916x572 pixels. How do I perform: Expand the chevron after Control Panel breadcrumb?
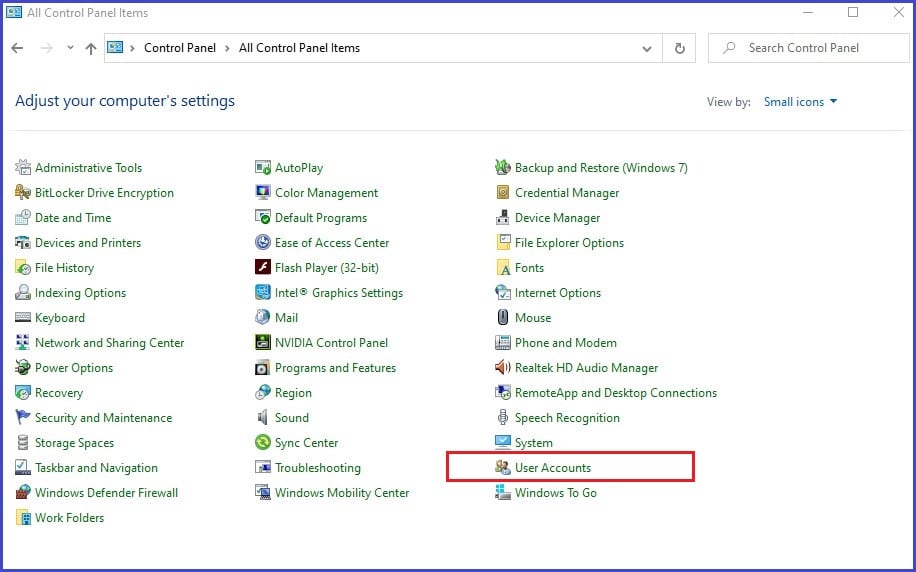pyautogui.click(x=228, y=48)
